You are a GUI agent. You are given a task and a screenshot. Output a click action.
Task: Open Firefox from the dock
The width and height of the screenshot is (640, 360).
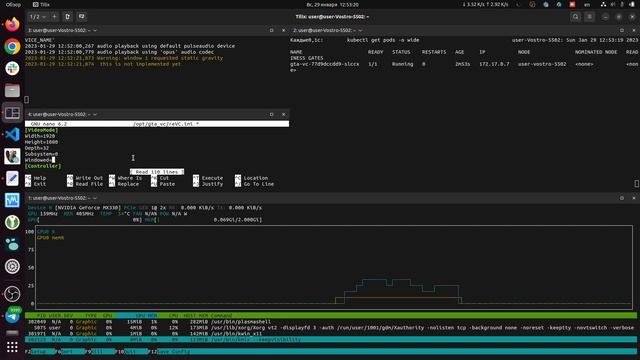click(12, 24)
